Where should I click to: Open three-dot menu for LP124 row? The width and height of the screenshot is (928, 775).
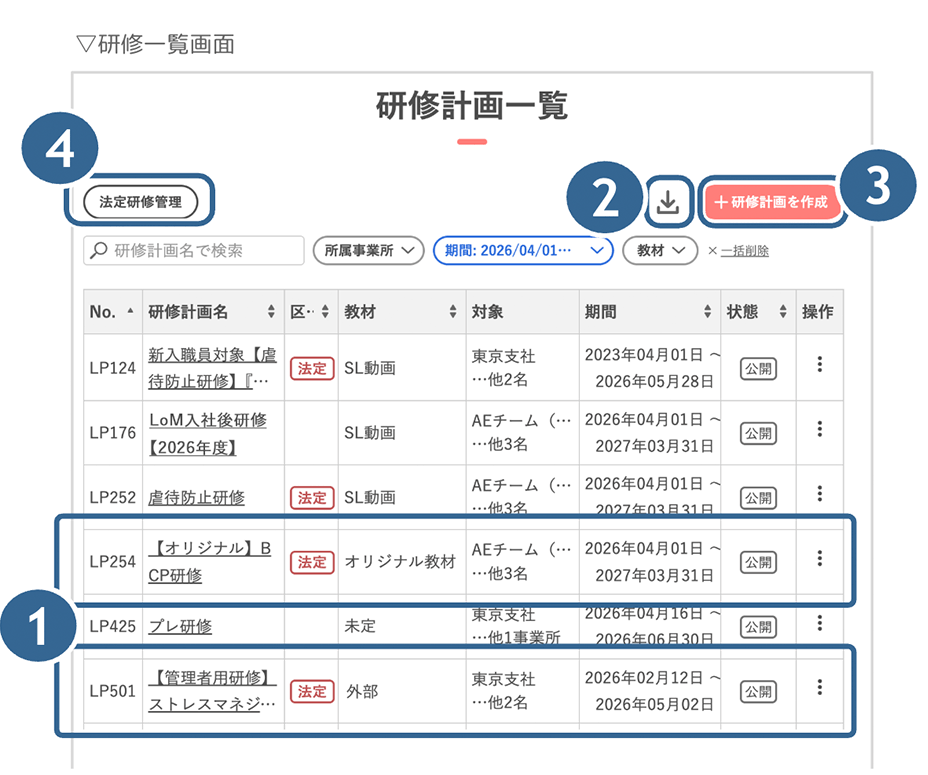tap(820, 364)
